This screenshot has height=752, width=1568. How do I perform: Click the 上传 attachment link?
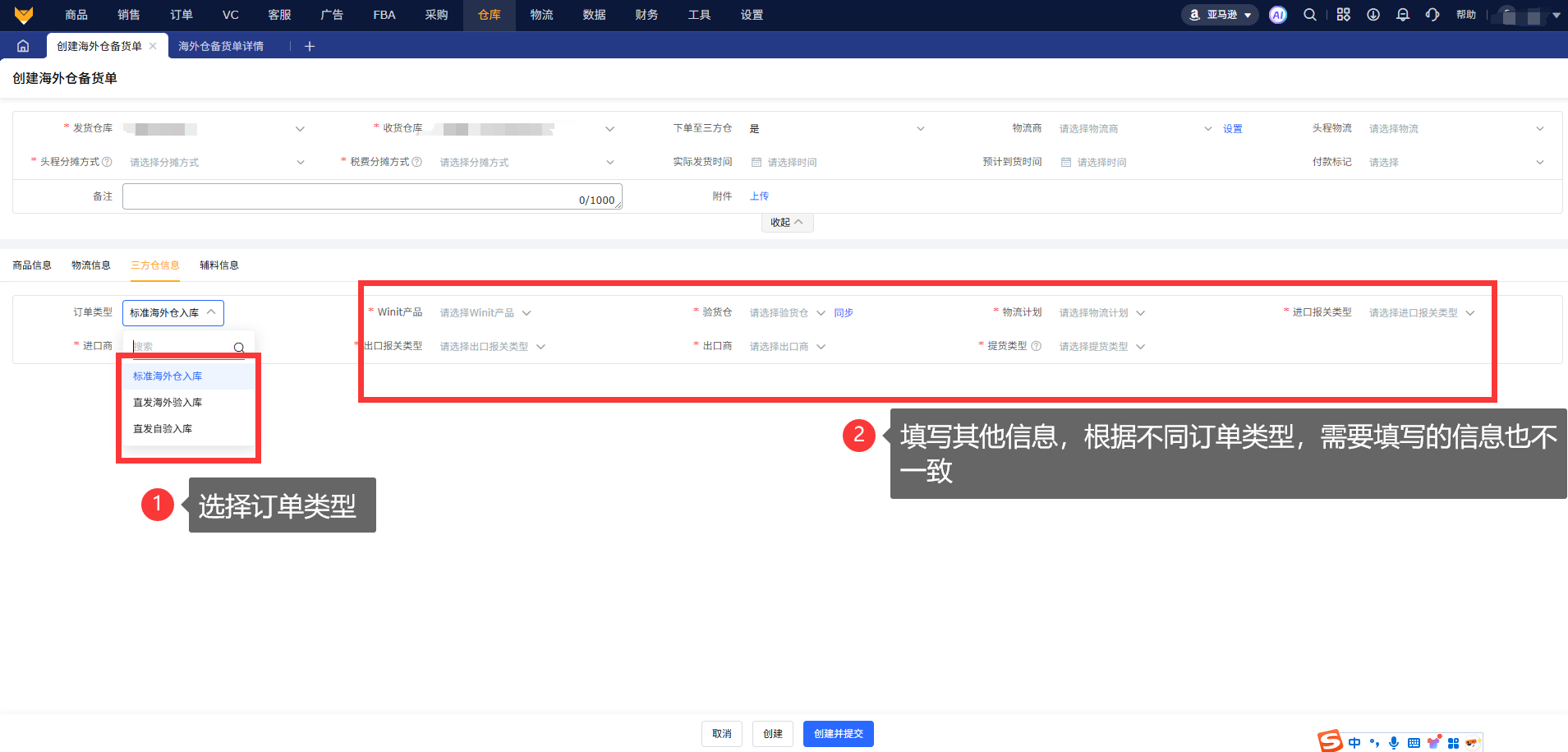tap(760, 196)
